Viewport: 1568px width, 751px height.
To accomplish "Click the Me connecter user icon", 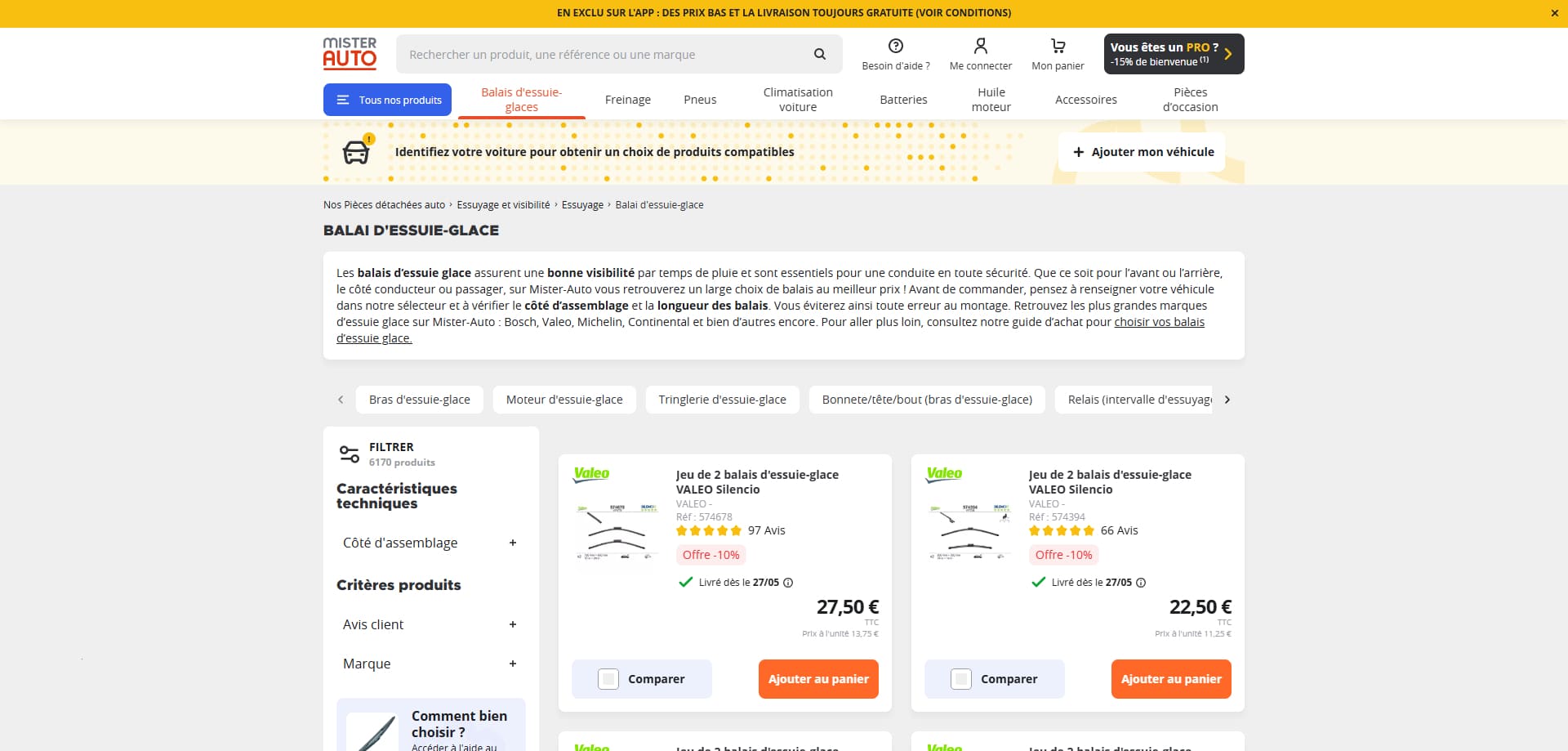I will (981, 46).
